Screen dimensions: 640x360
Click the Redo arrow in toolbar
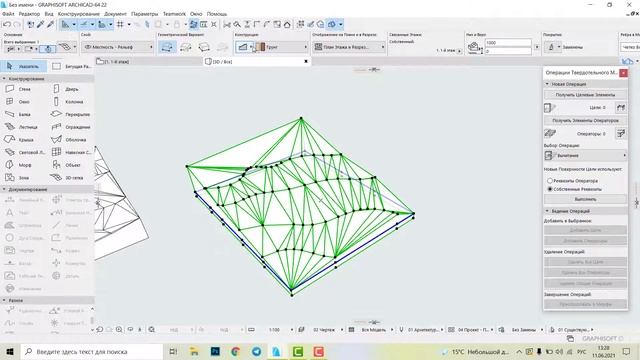[x=17, y=24]
